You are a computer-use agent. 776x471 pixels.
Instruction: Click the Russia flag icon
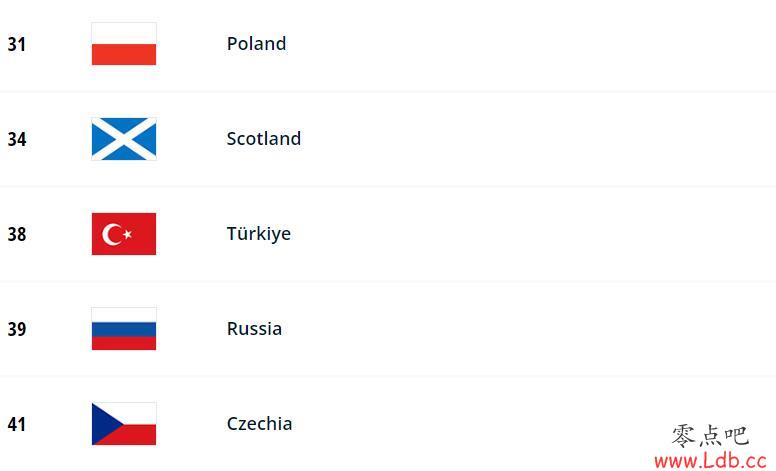pos(124,329)
